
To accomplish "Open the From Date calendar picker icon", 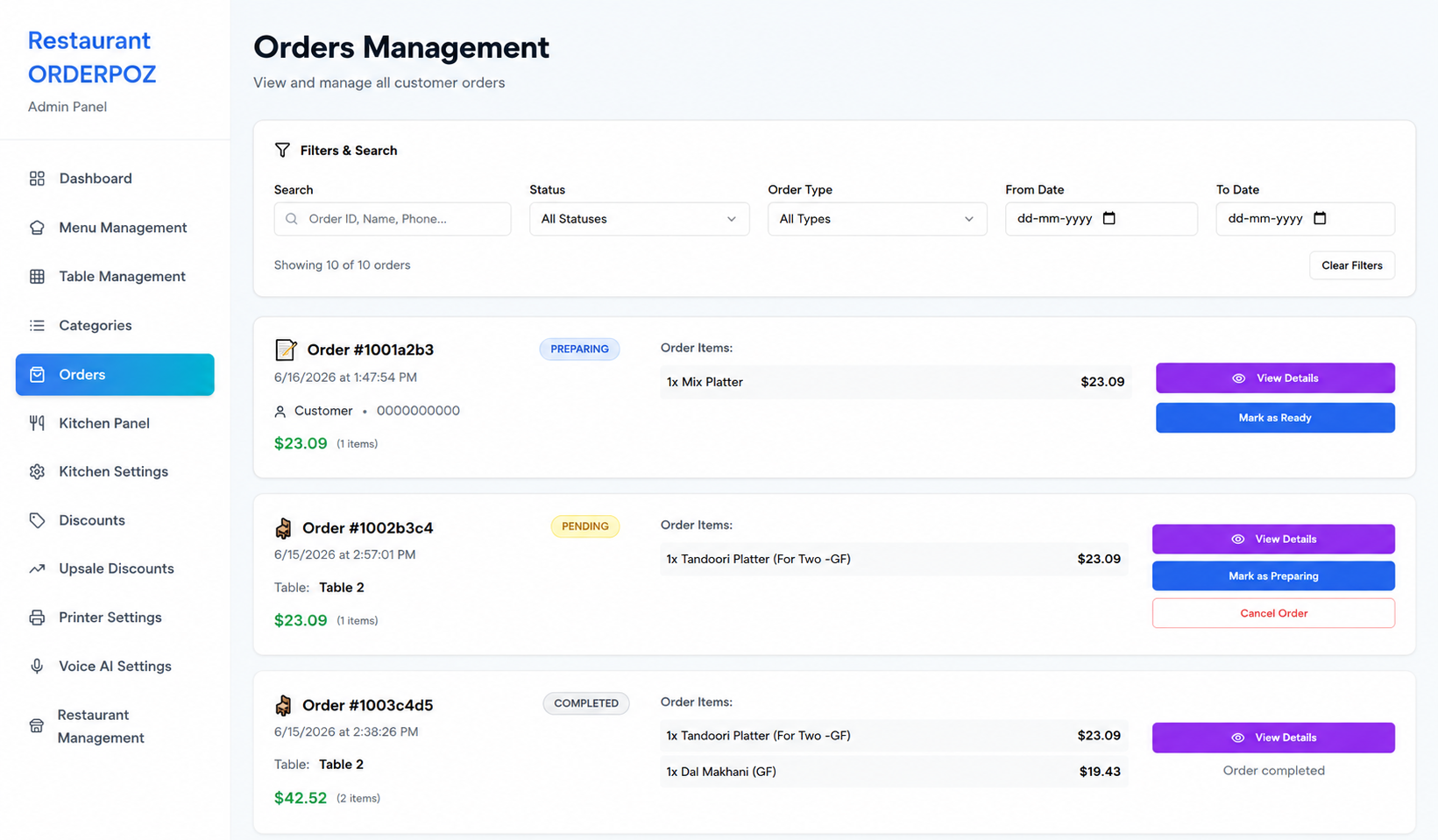I will pyautogui.click(x=1109, y=218).
